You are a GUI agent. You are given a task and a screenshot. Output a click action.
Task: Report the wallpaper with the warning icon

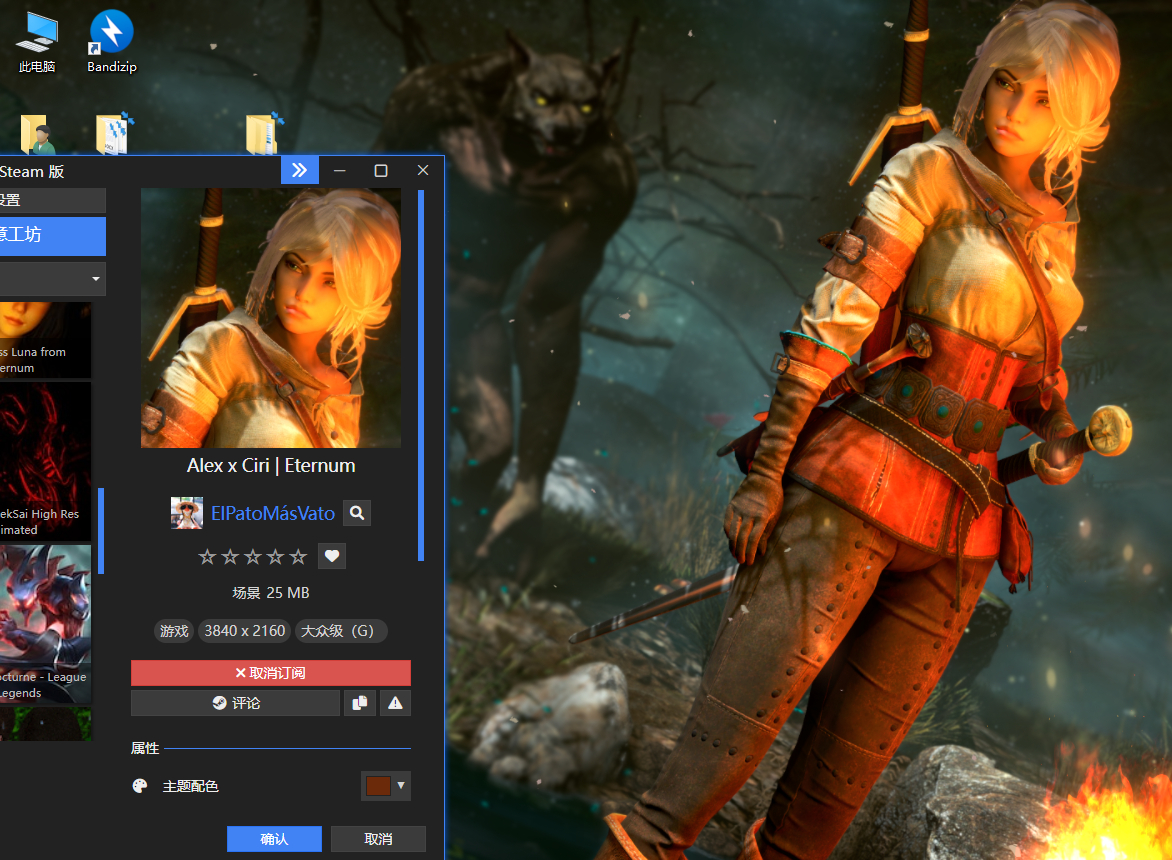[395, 703]
